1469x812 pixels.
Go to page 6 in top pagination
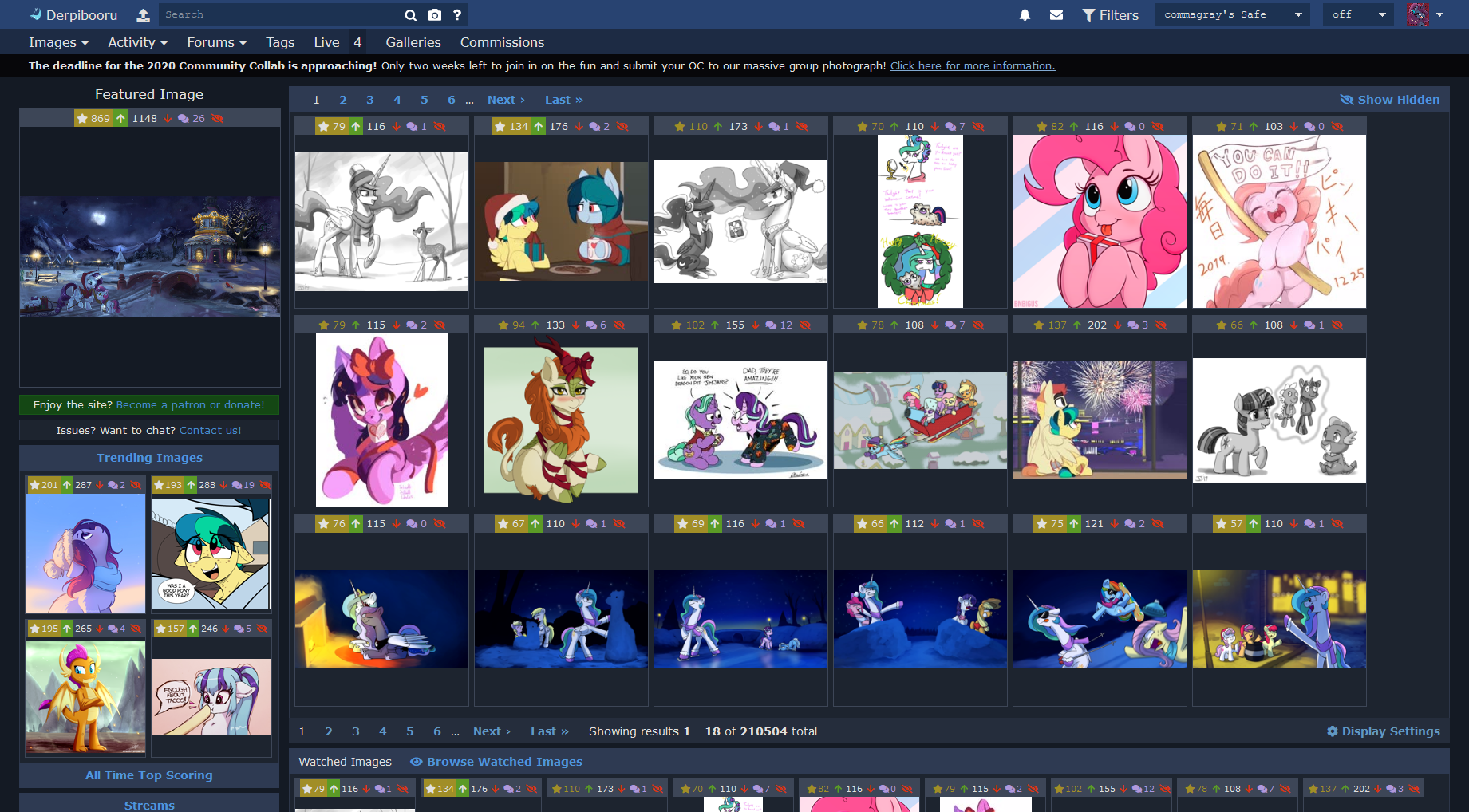point(452,99)
